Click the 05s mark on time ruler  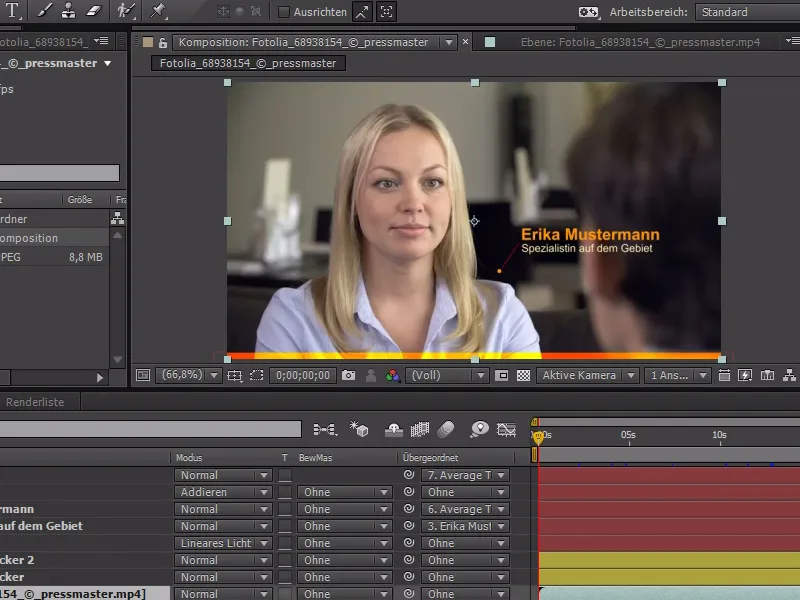pos(628,435)
